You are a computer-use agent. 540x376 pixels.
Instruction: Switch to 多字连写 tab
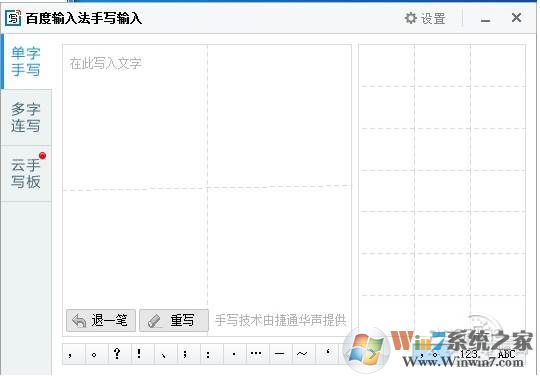coord(26,117)
